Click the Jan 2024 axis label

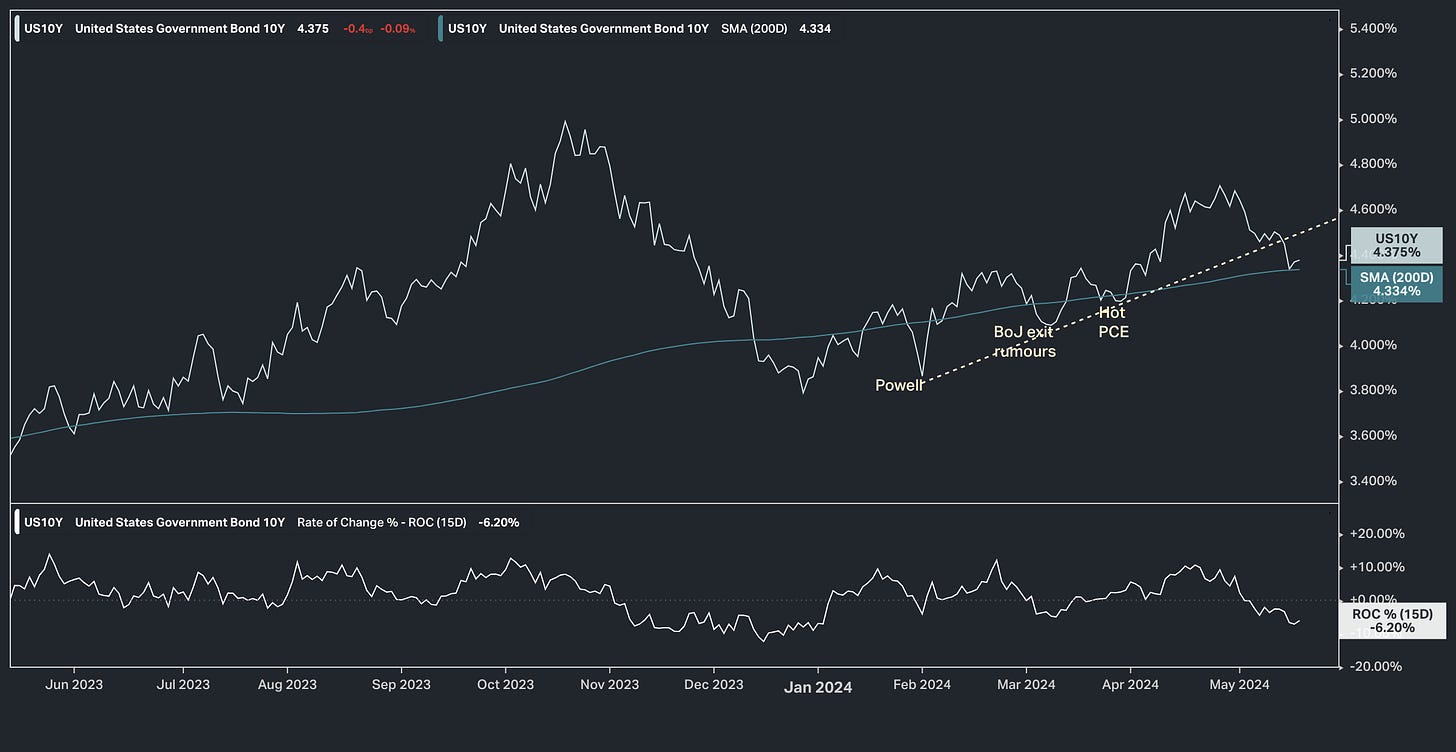(818, 687)
